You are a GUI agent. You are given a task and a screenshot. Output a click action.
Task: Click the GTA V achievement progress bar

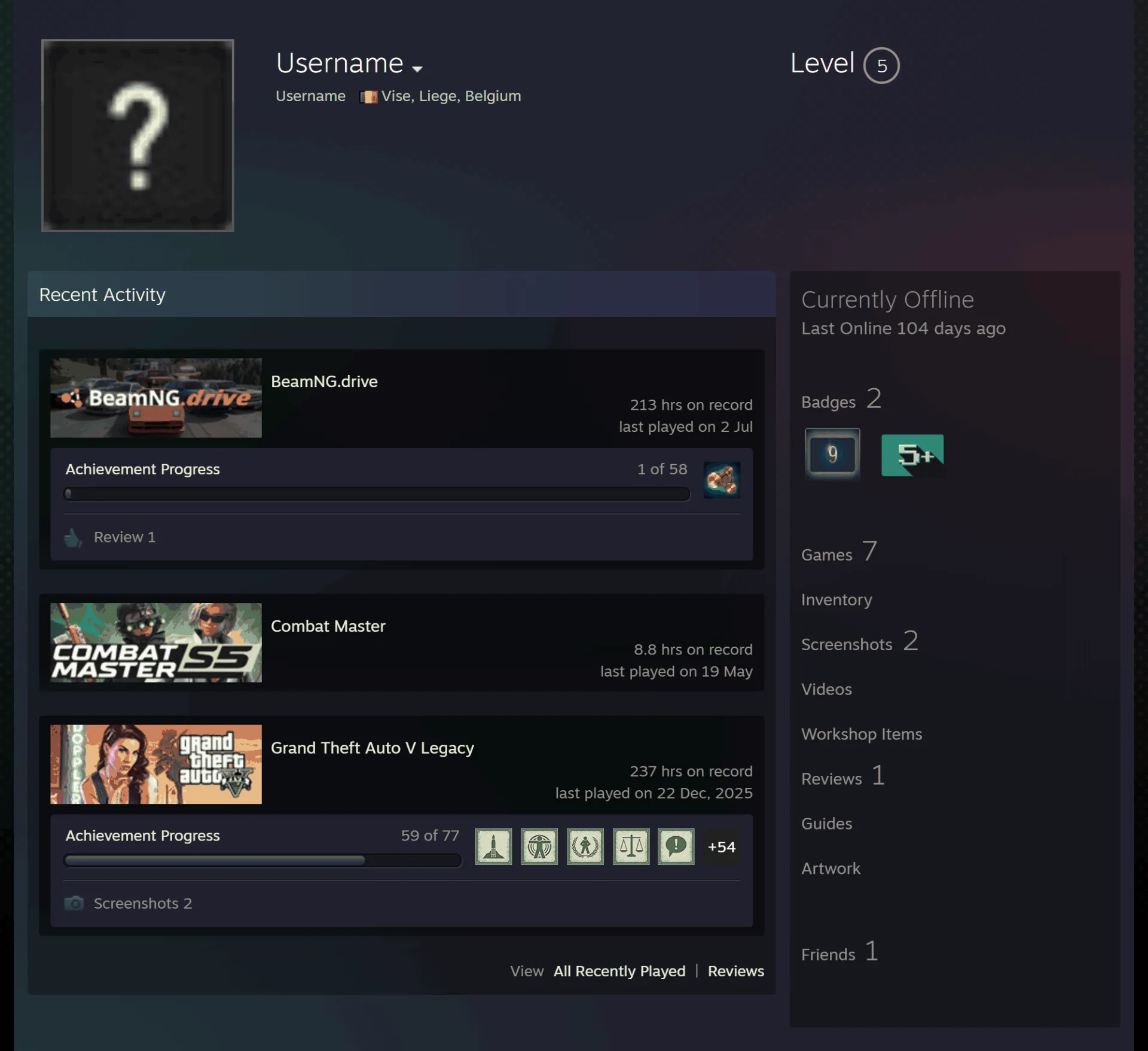[x=262, y=860]
